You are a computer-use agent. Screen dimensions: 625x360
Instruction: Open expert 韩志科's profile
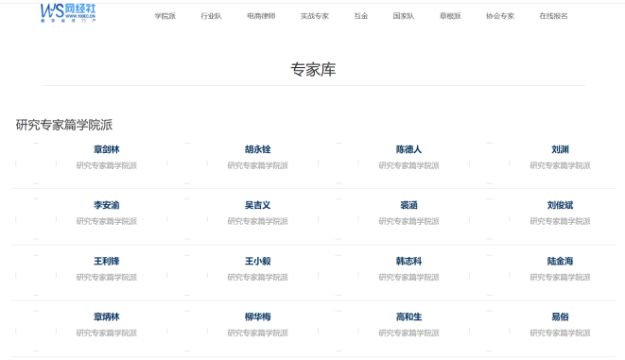[x=409, y=261]
